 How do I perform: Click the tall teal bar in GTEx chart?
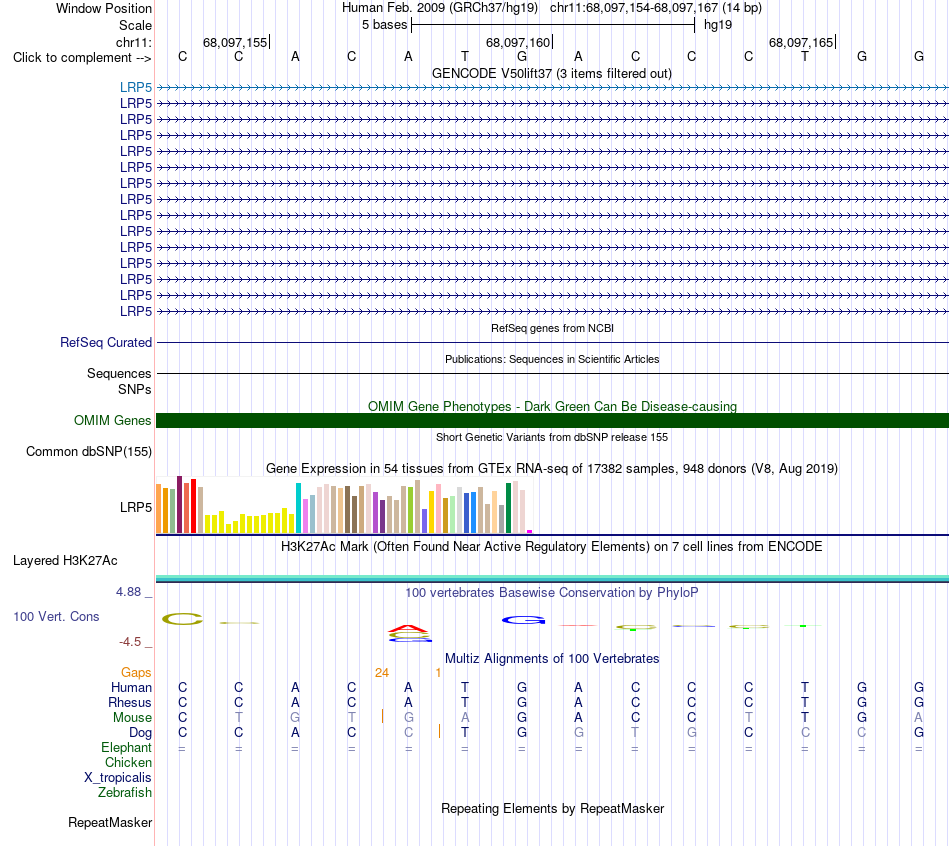tap(299, 508)
